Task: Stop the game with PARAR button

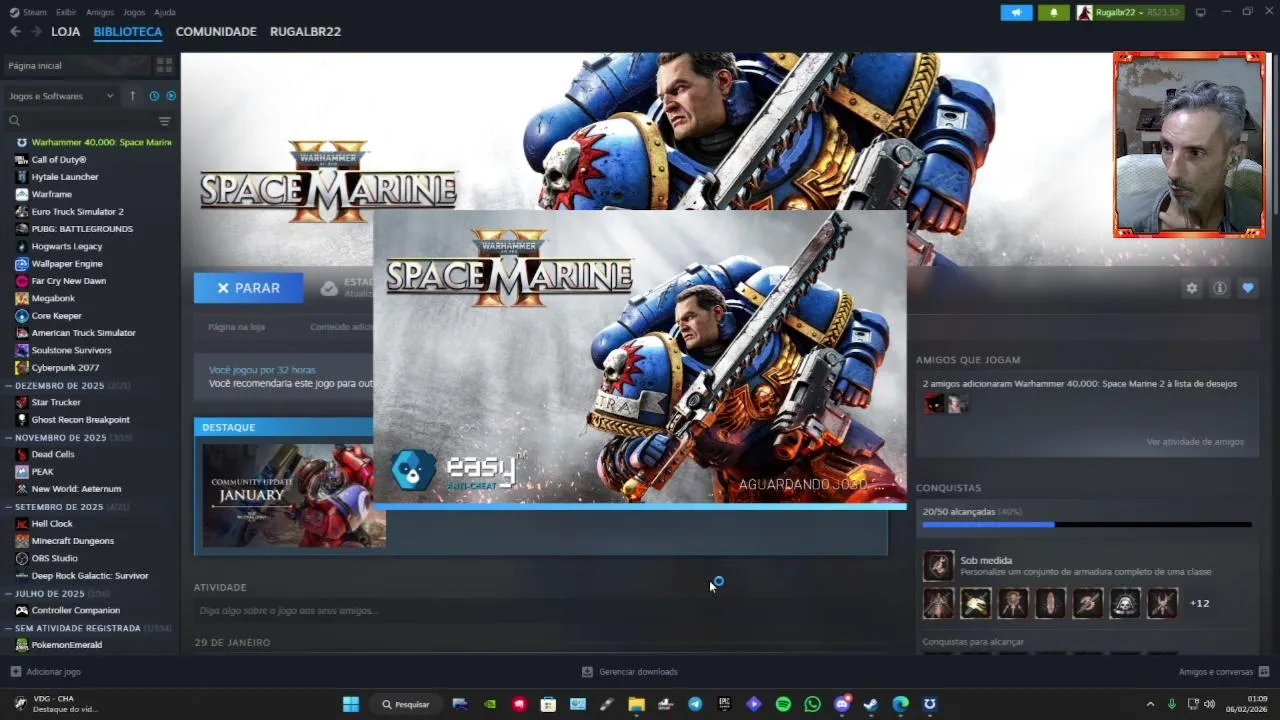Action: 248,288
